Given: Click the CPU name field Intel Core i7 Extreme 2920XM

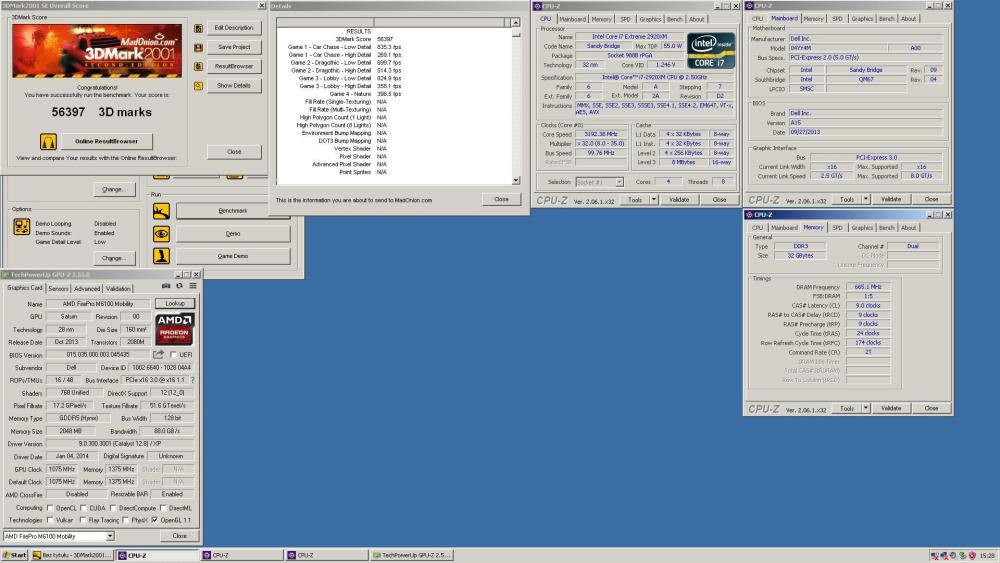Looking at the screenshot, I should point(629,37).
